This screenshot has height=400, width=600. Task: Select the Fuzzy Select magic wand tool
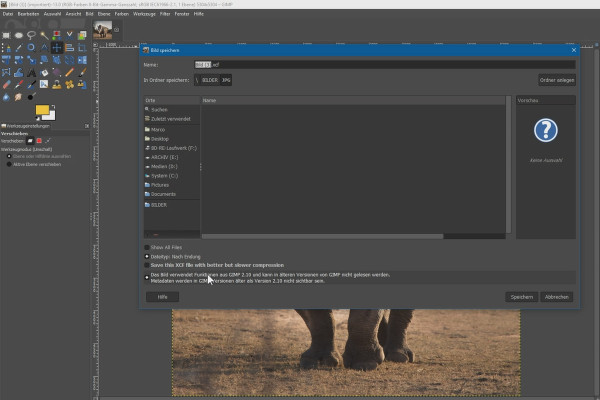point(44,36)
